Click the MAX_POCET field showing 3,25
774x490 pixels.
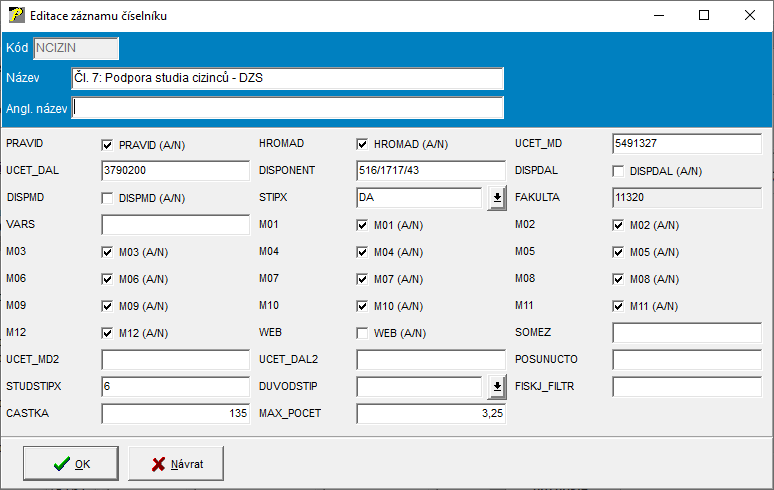click(x=432, y=414)
